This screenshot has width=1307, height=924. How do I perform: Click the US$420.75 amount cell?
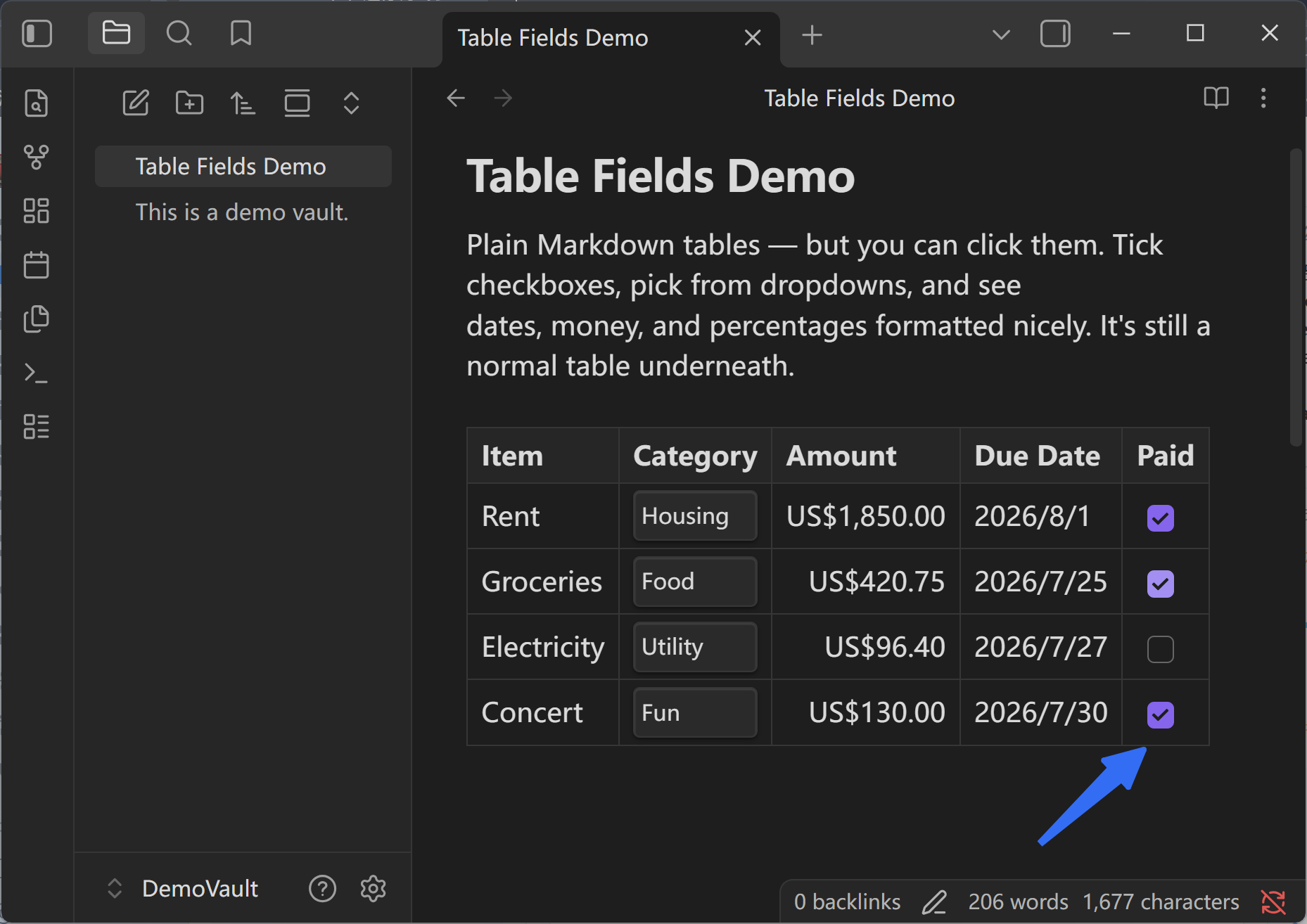(866, 582)
